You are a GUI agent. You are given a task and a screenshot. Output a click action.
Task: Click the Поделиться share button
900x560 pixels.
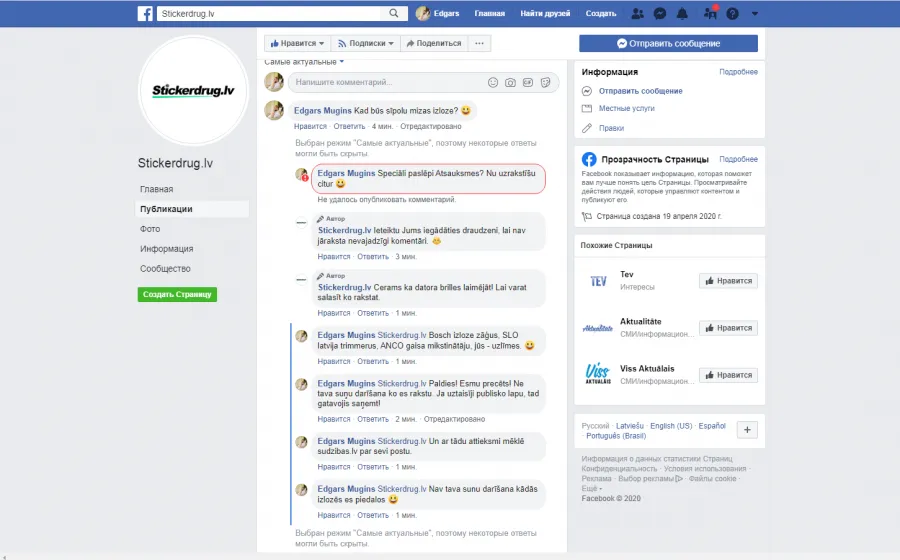(x=434, y=43)
